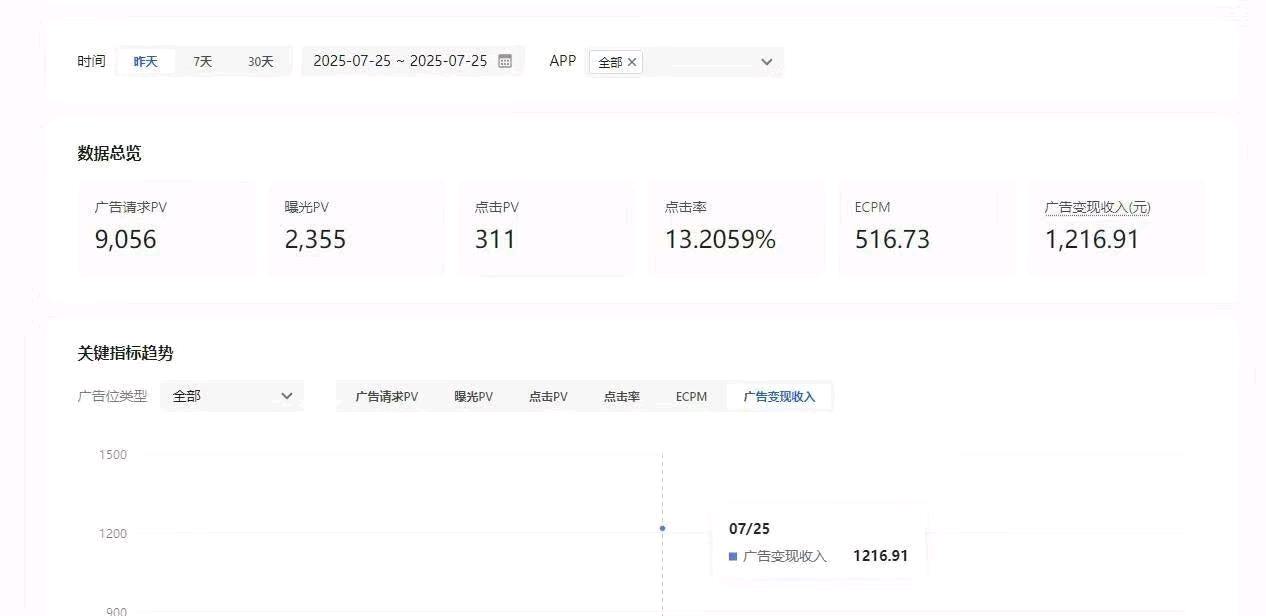The image size is (1266, 616).
Task: Click the chart data point for 07/25
Action: [x=662, y=528]
